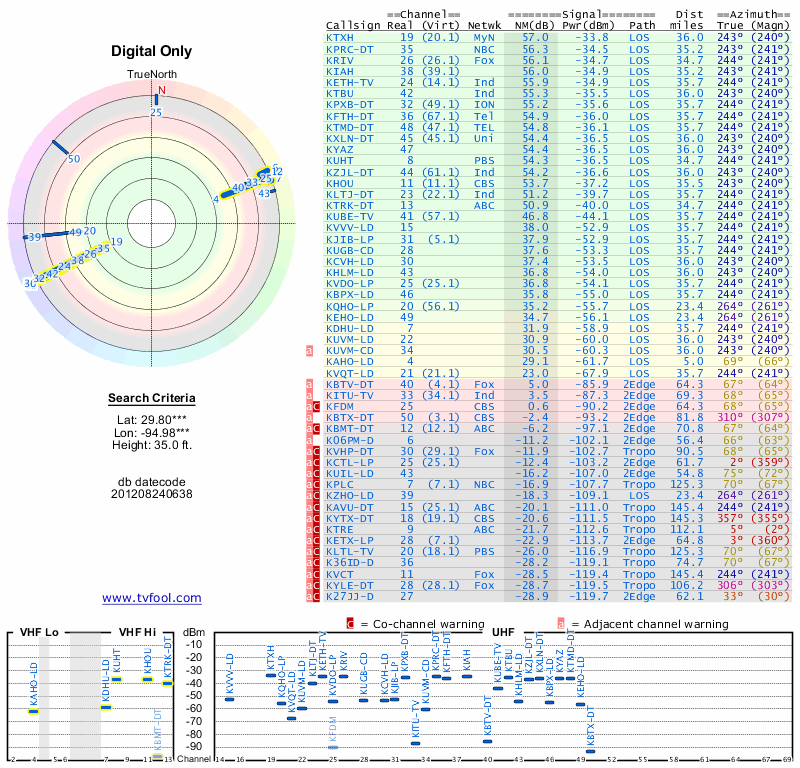Image resolution: width=800 pixels, height=768 pixels.
Task: Click the co-channel icon next to KVCT
Action: pos(317,574)
